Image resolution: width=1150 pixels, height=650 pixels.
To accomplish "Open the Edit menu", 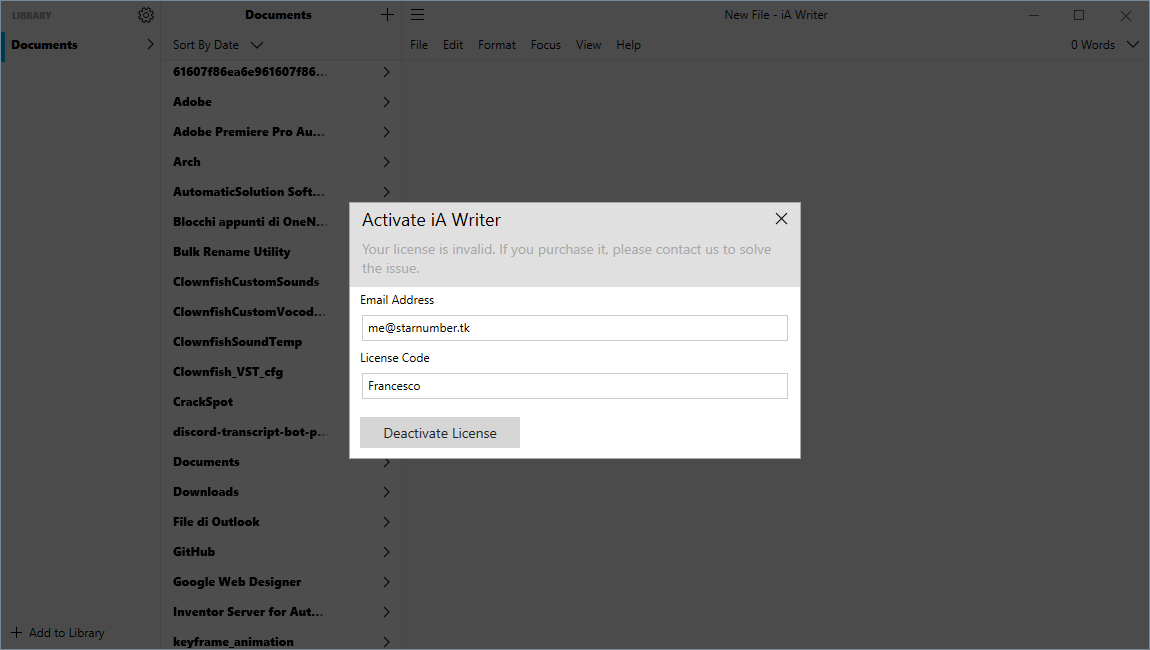I will (453, 45).
